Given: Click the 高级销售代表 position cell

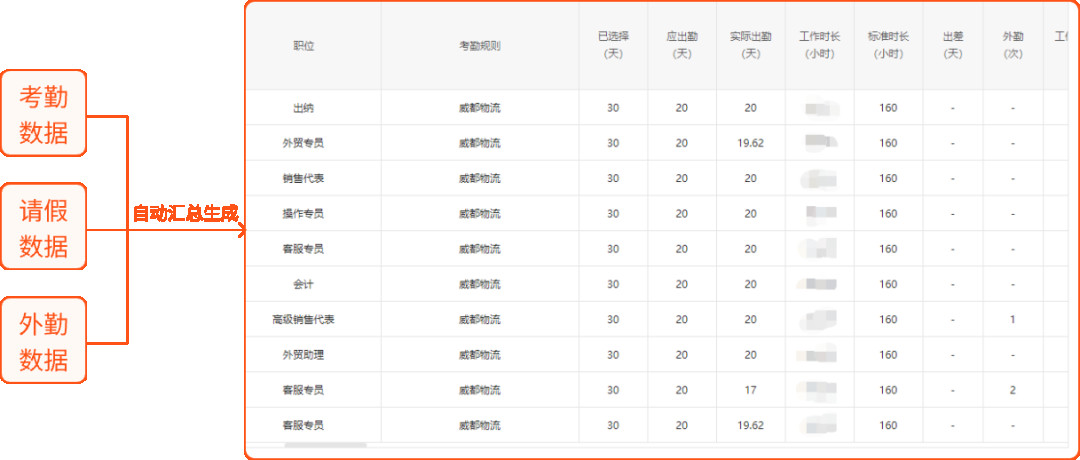Looking at the screenshot, I should point(304,320).
